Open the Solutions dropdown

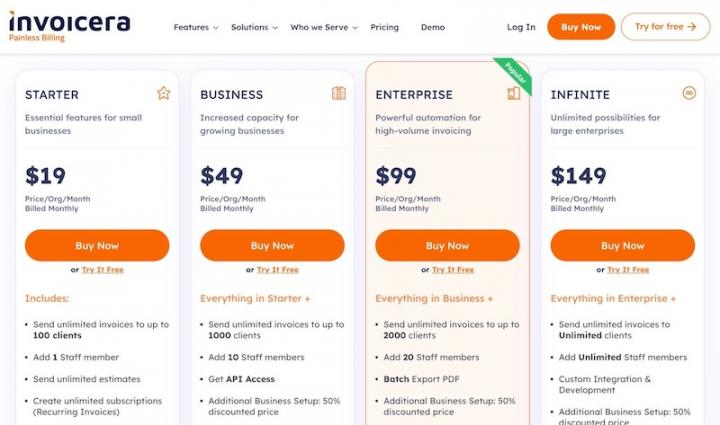coord(254,27)
